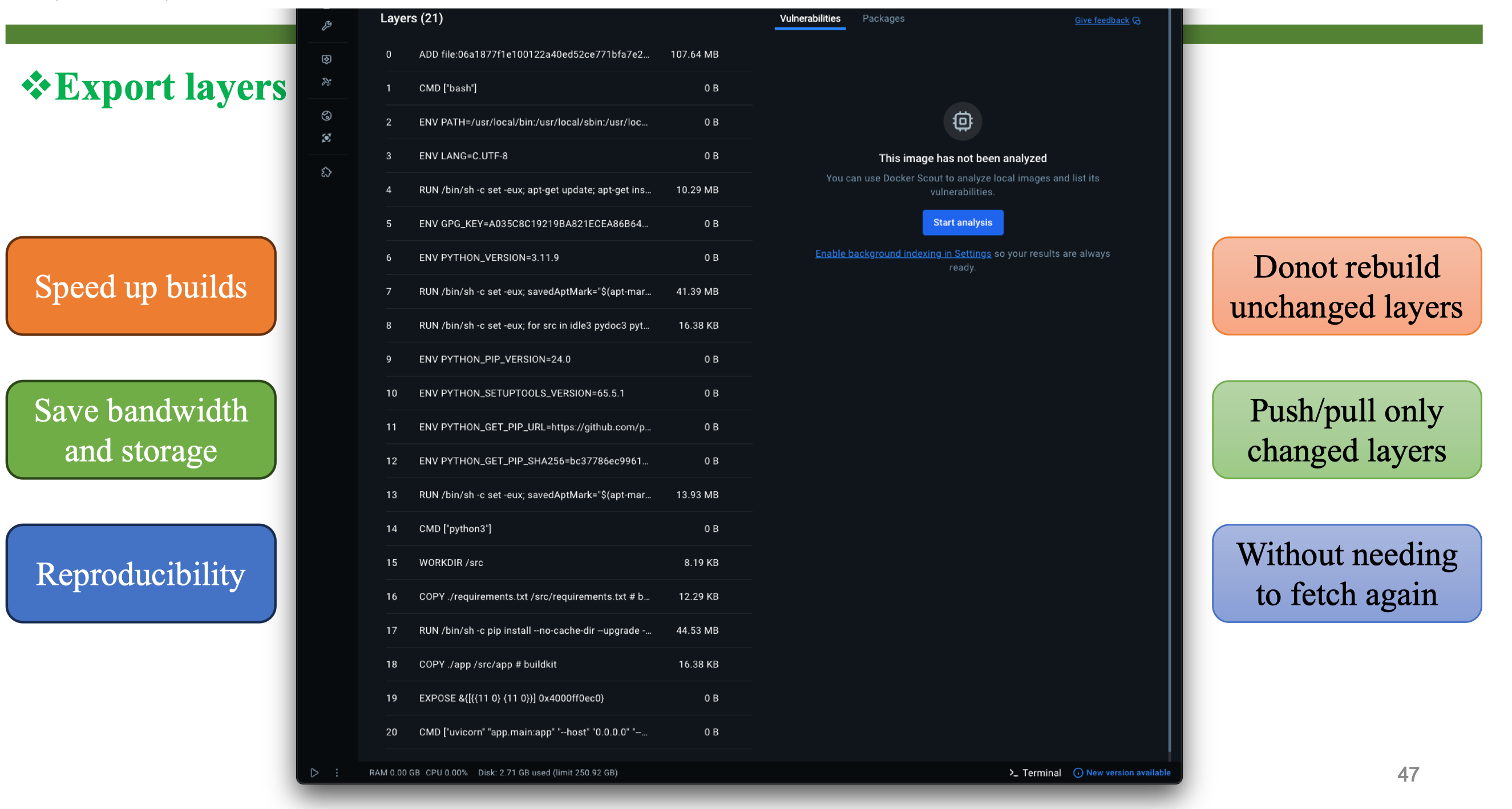
Task: Click the Dev Environments sidebar icon
Action: 327,82
